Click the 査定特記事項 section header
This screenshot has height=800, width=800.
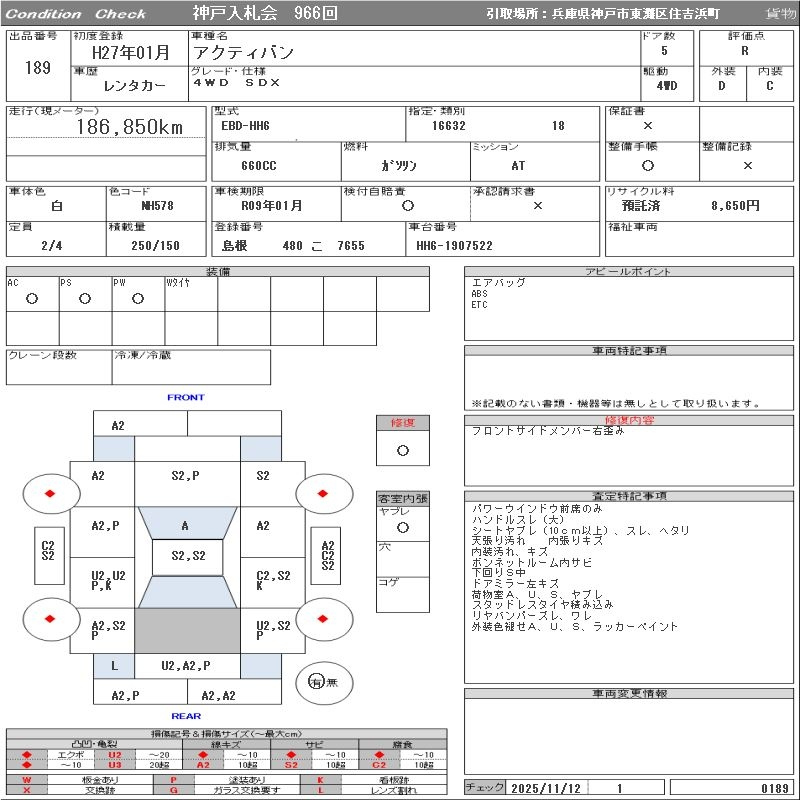(629, 496)
